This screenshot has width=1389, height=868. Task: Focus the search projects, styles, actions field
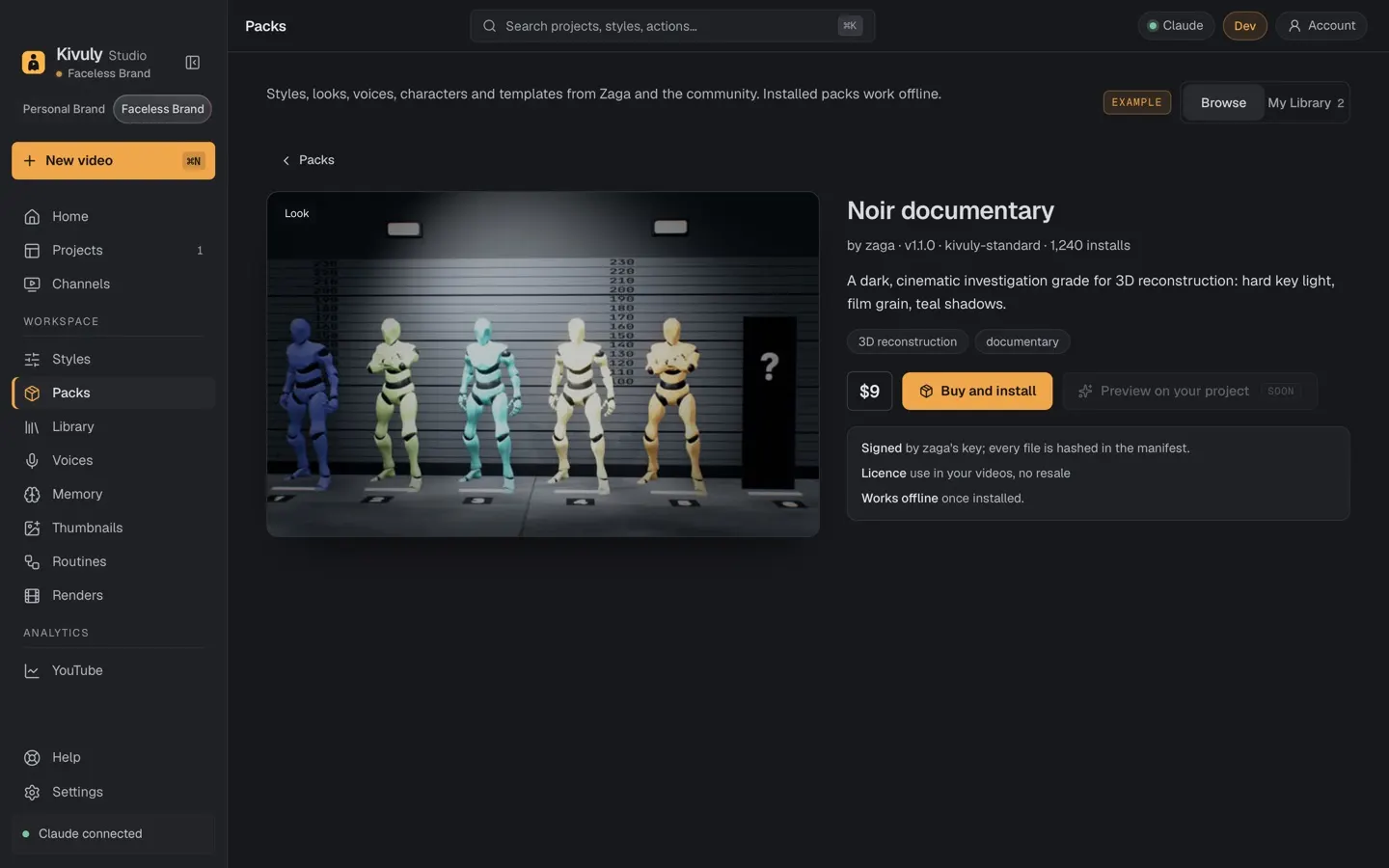[x=672, y=26]
